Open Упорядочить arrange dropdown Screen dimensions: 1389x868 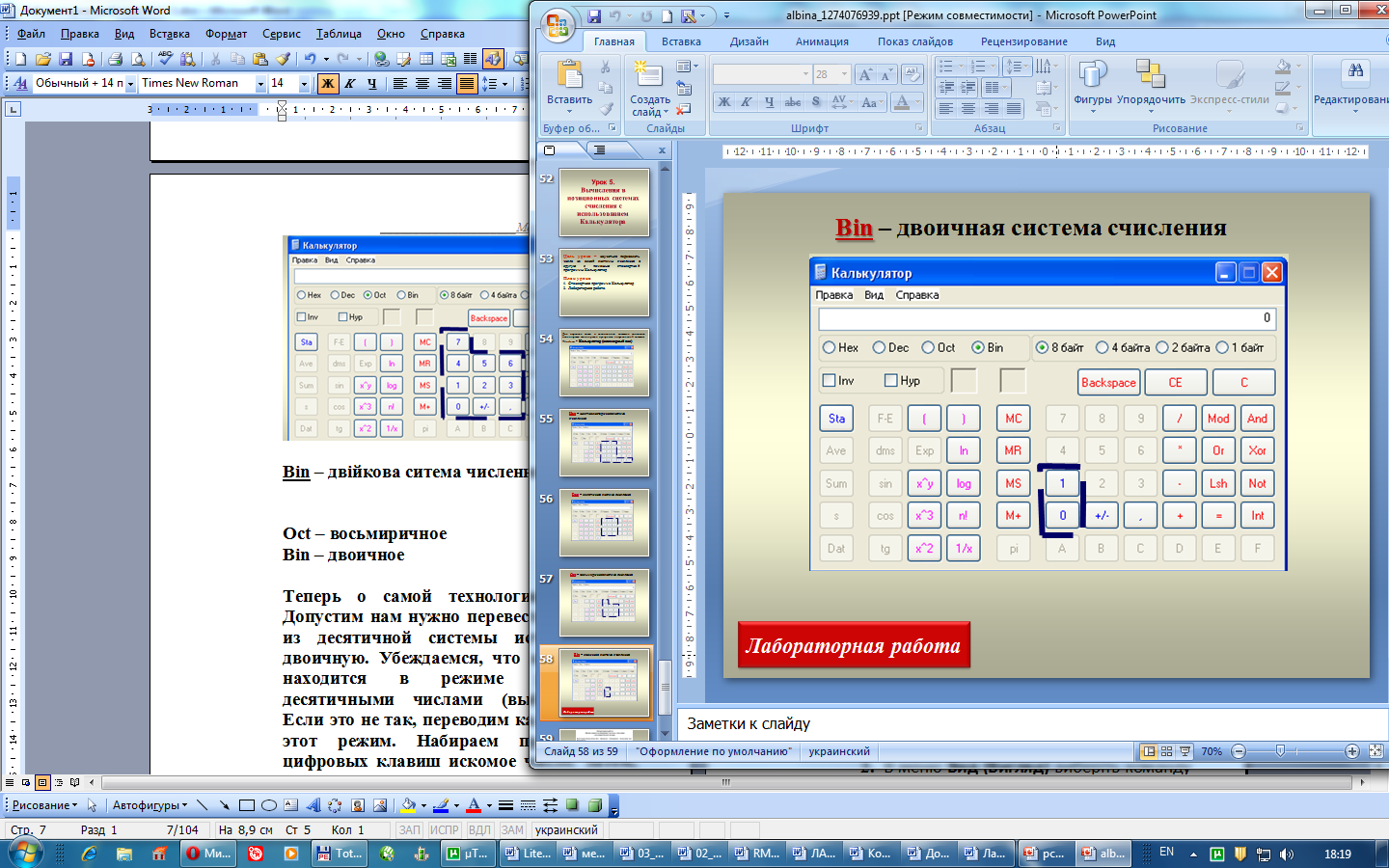(1151, 87)
